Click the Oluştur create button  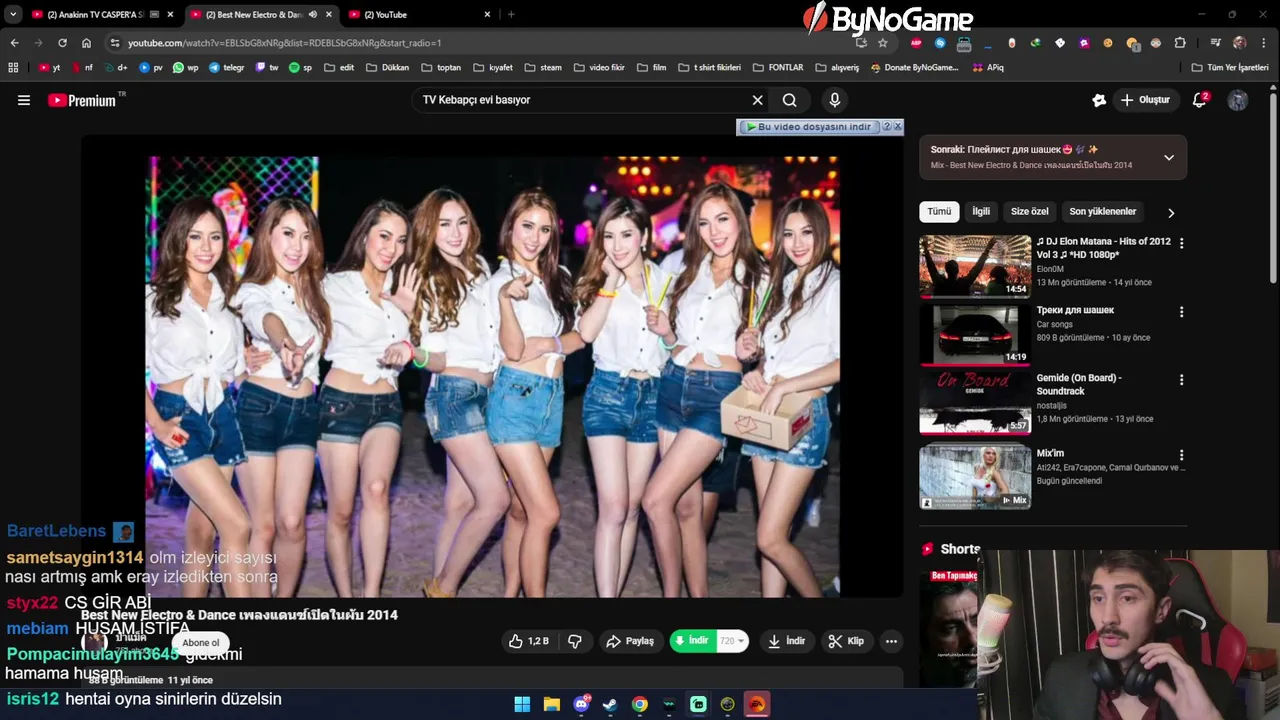pyautogui.click(x=1146, y=100)
